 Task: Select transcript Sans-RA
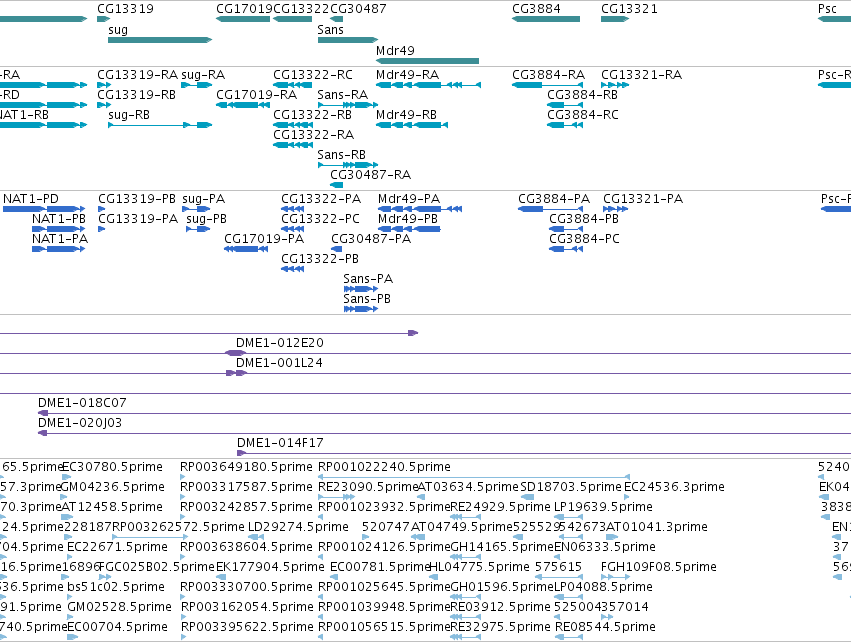point(348,105)
